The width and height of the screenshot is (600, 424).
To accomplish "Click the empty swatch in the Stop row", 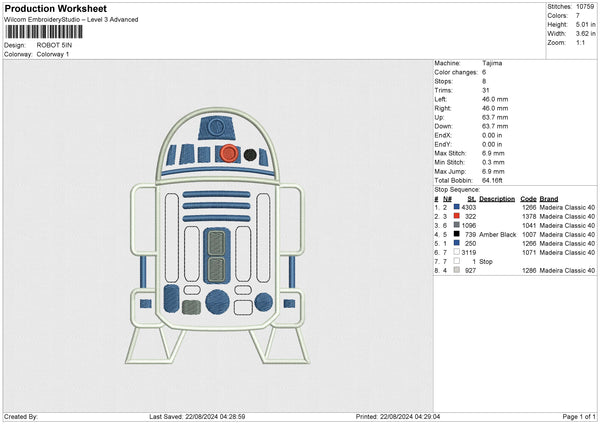I will 456,261.
